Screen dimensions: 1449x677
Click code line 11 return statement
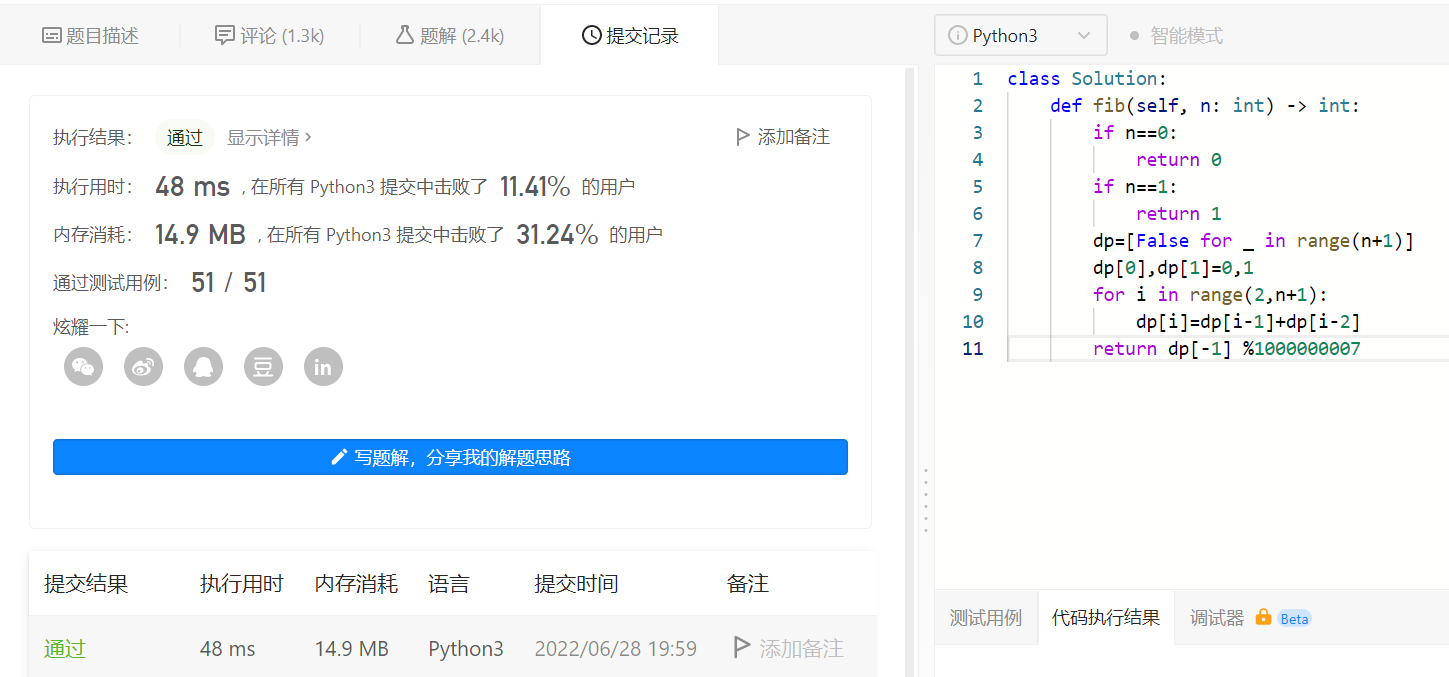click(1227, 348)
